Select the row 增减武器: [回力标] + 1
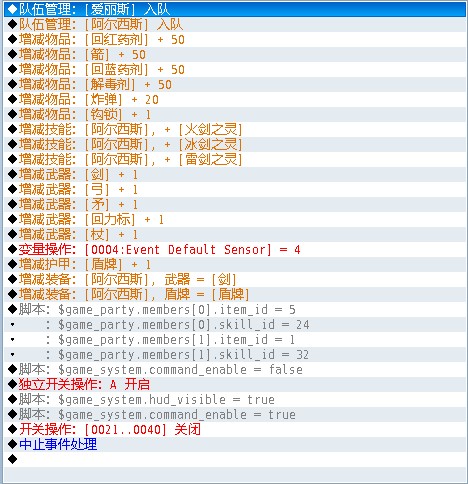Screen dimensions: 468x484 [235, 219]
